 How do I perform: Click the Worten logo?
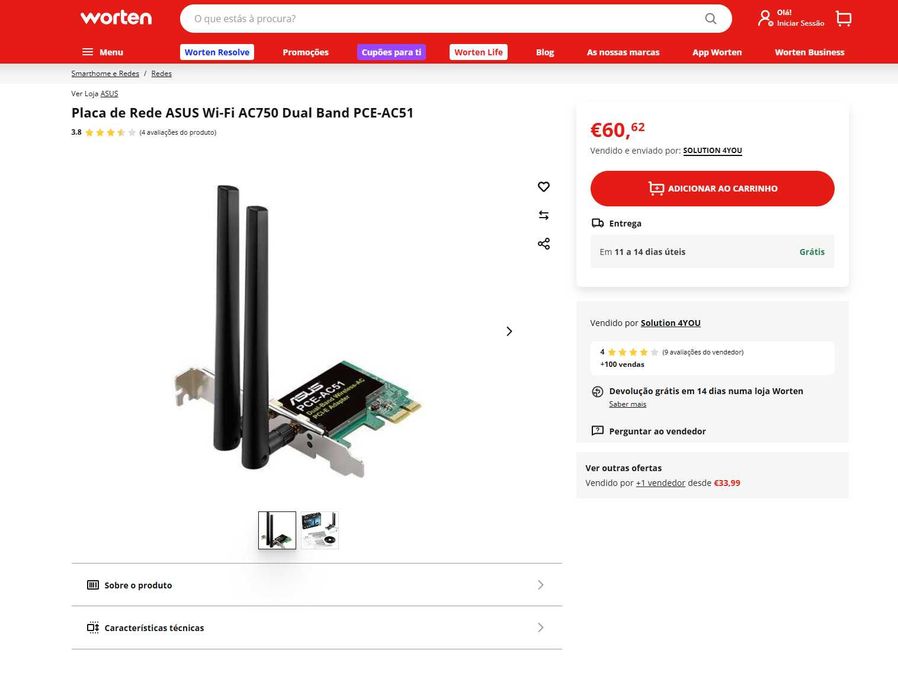[116, 18]
